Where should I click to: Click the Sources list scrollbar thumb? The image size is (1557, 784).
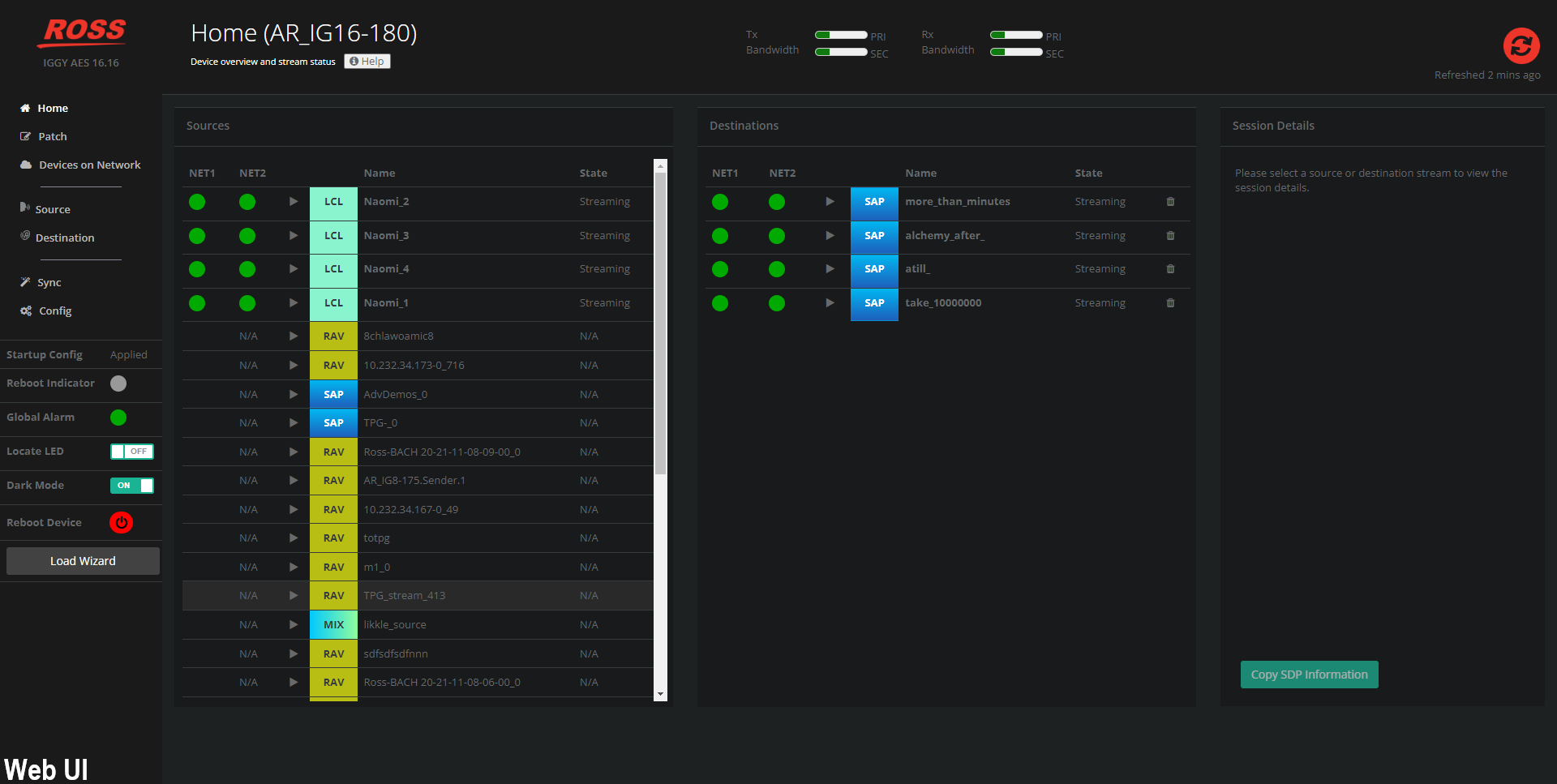point(661,323)
